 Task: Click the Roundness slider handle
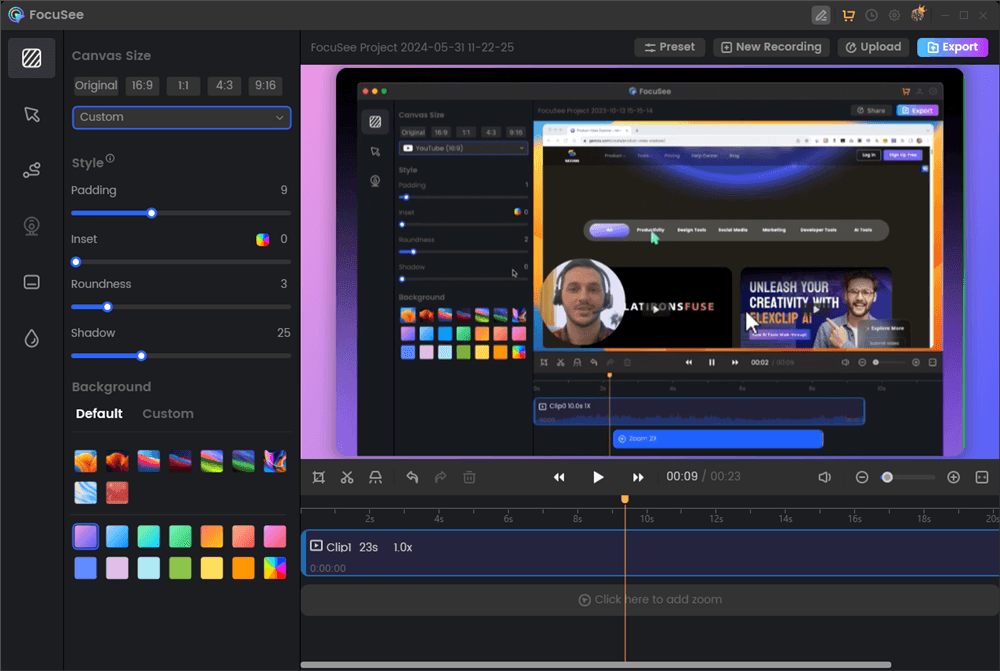pyautogui.click(x=107, y=307)
